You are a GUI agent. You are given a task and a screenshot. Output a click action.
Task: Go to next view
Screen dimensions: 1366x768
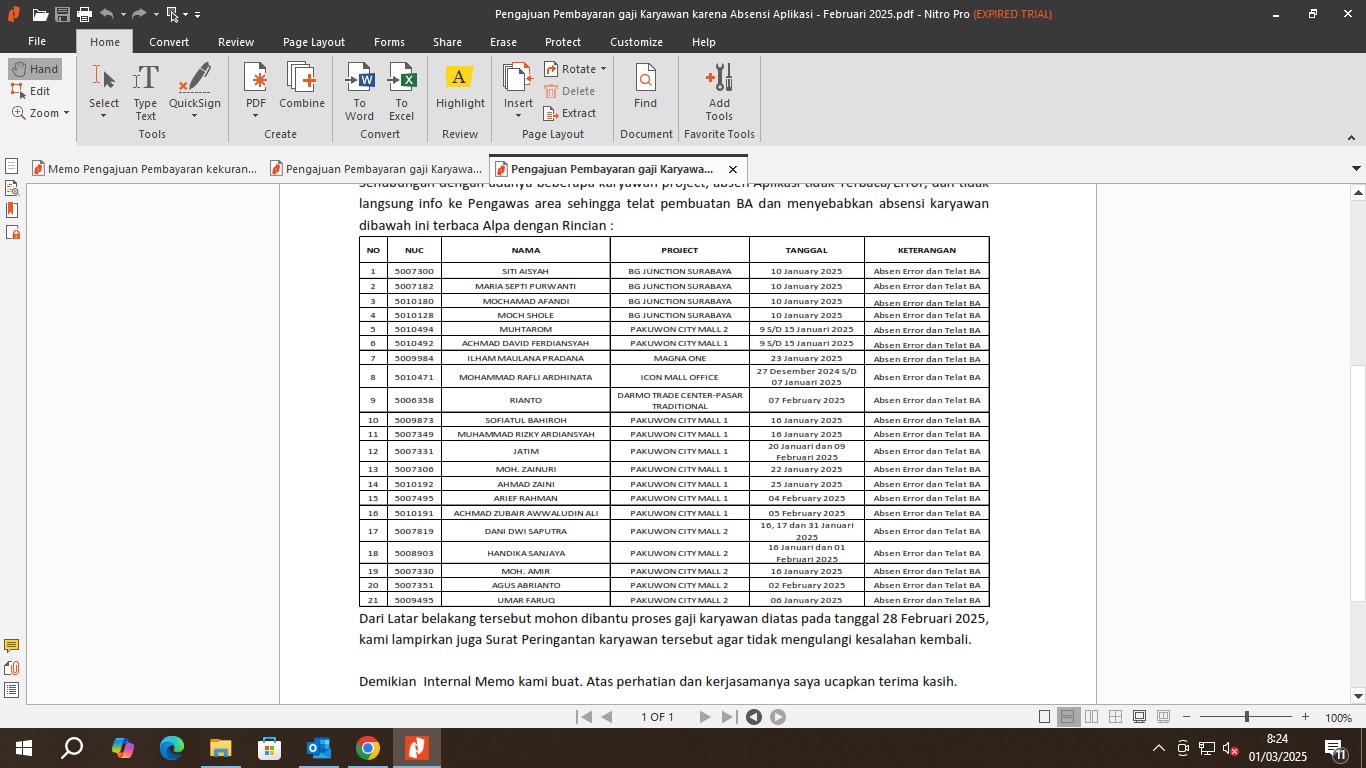click(778, 717)
